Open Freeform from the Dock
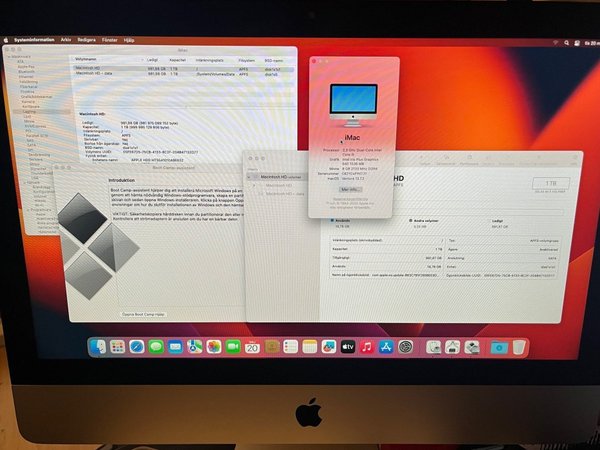 [329, 347]
